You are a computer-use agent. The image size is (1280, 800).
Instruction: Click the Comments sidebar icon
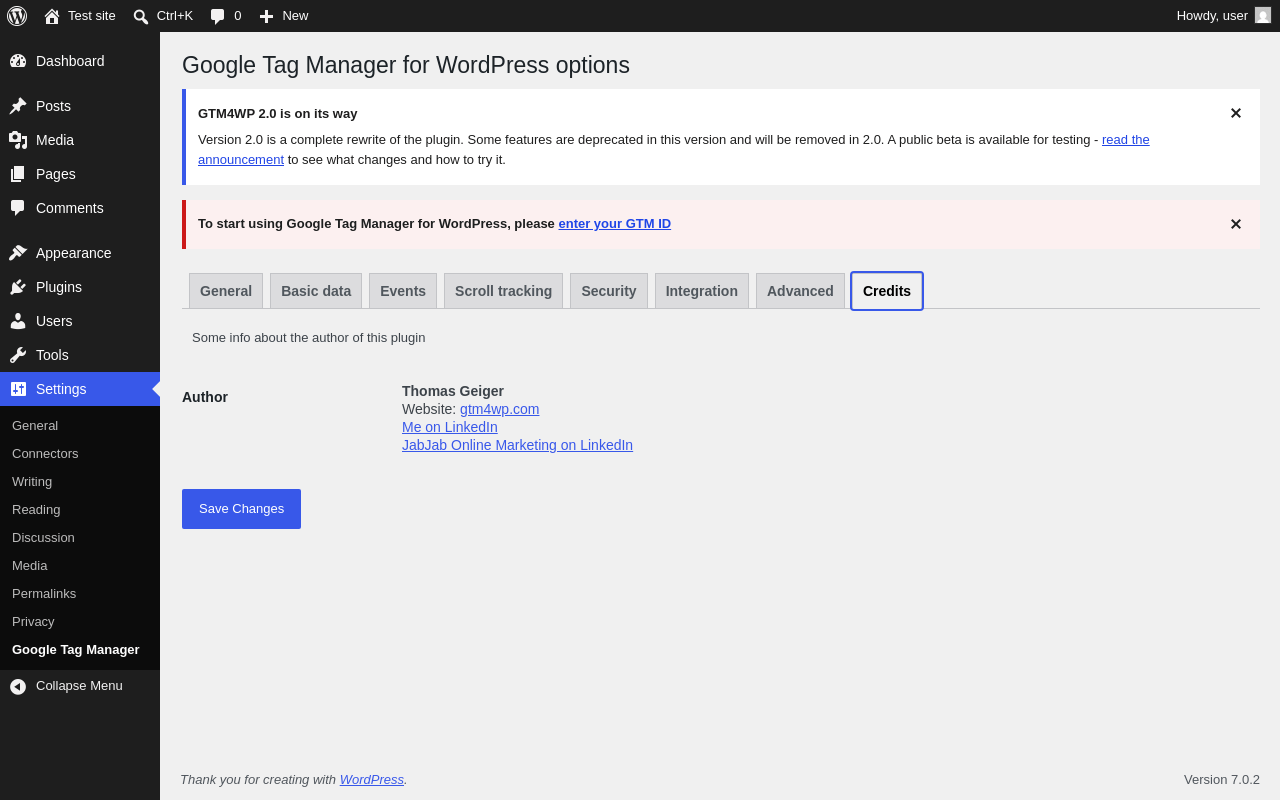18,208
